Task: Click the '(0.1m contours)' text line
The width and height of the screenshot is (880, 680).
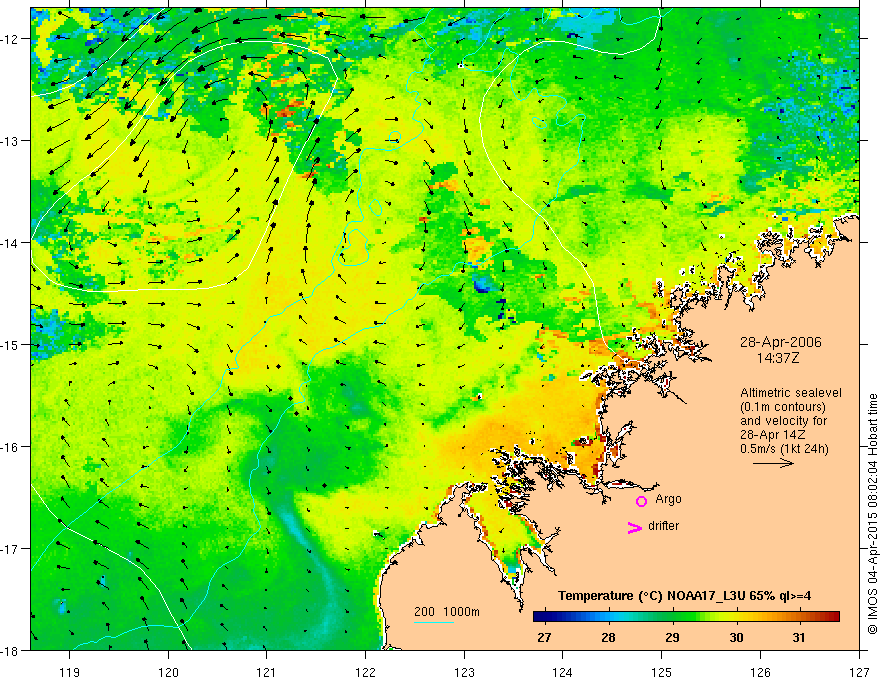Action: (783, 407)
